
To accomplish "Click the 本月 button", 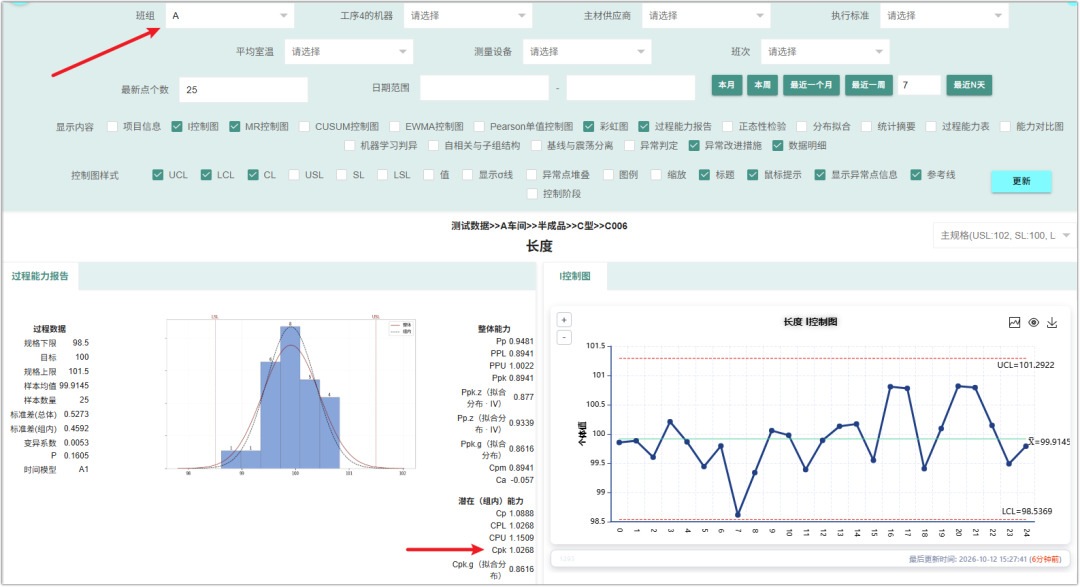I will coord(727,85).
